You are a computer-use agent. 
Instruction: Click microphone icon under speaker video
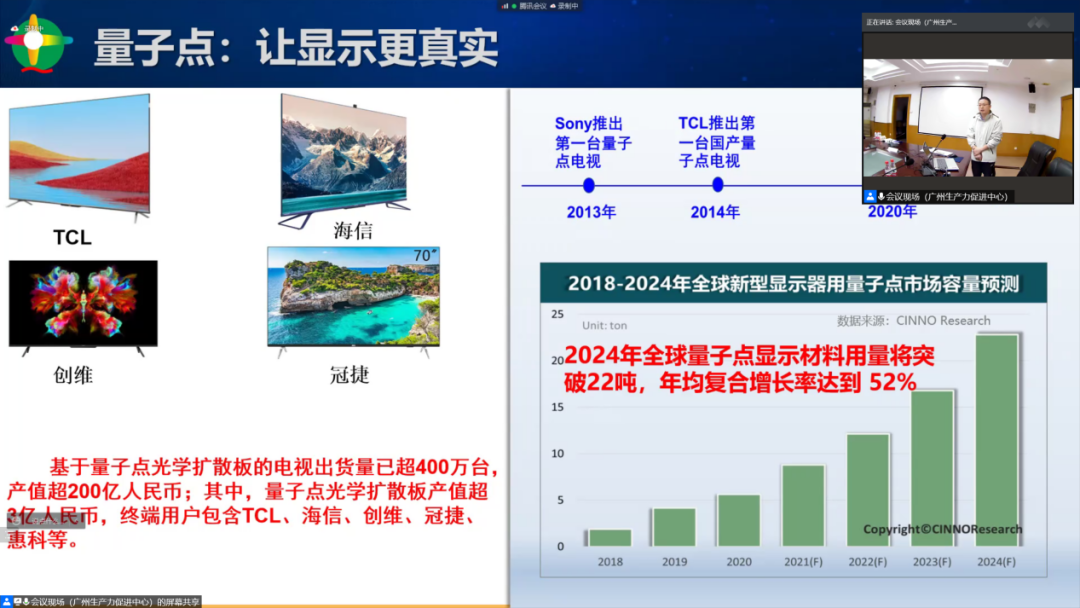click(x=881, y=196)
